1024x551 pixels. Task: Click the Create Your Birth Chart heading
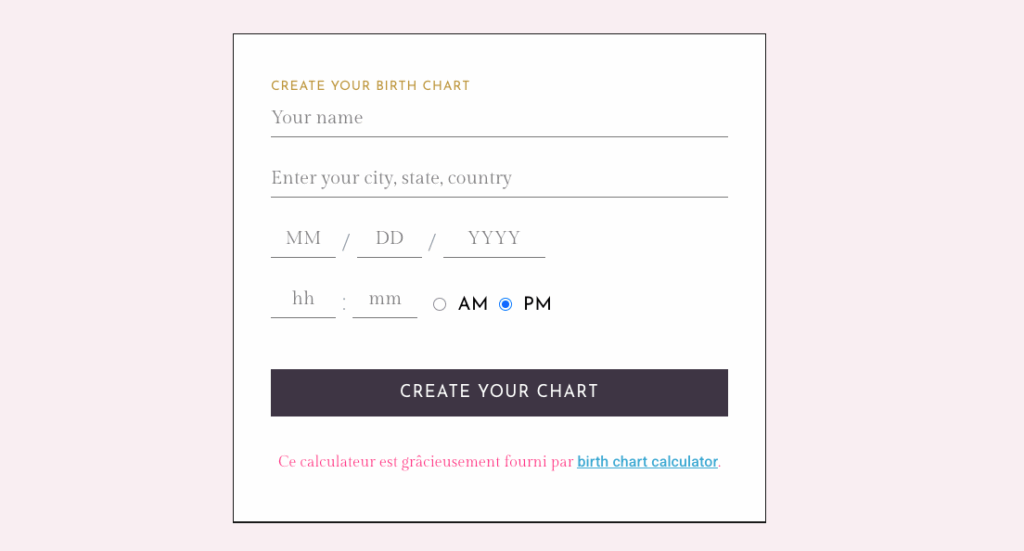click(x=370, y=86)
